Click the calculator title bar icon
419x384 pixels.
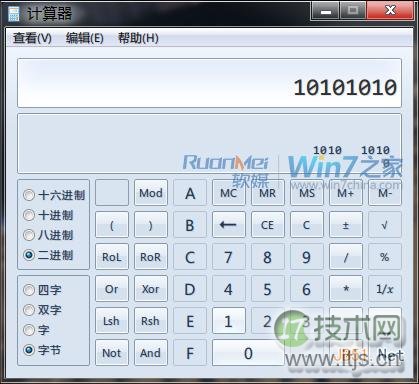[14, 14]
